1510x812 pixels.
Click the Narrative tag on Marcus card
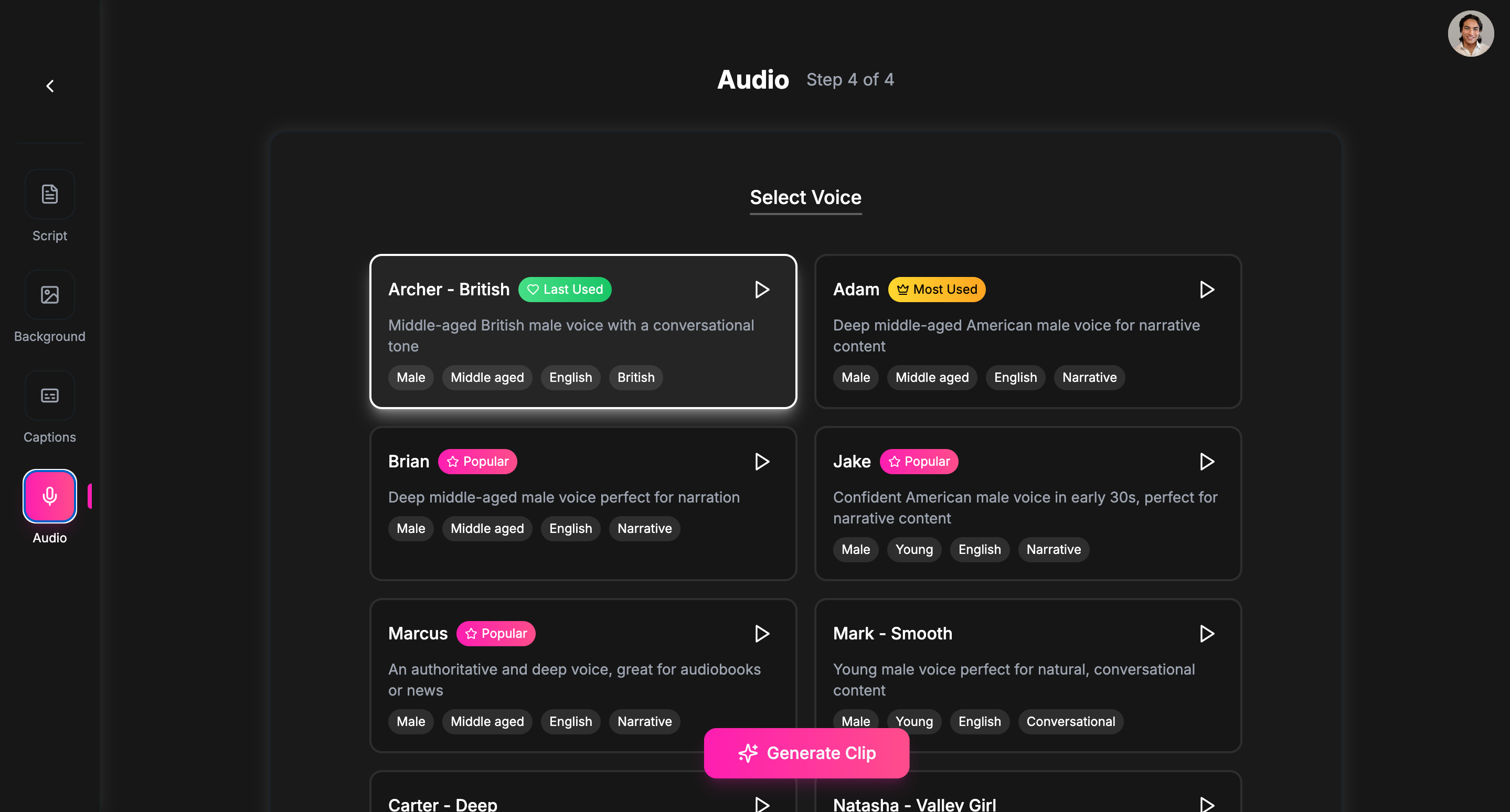click(644, 721)
